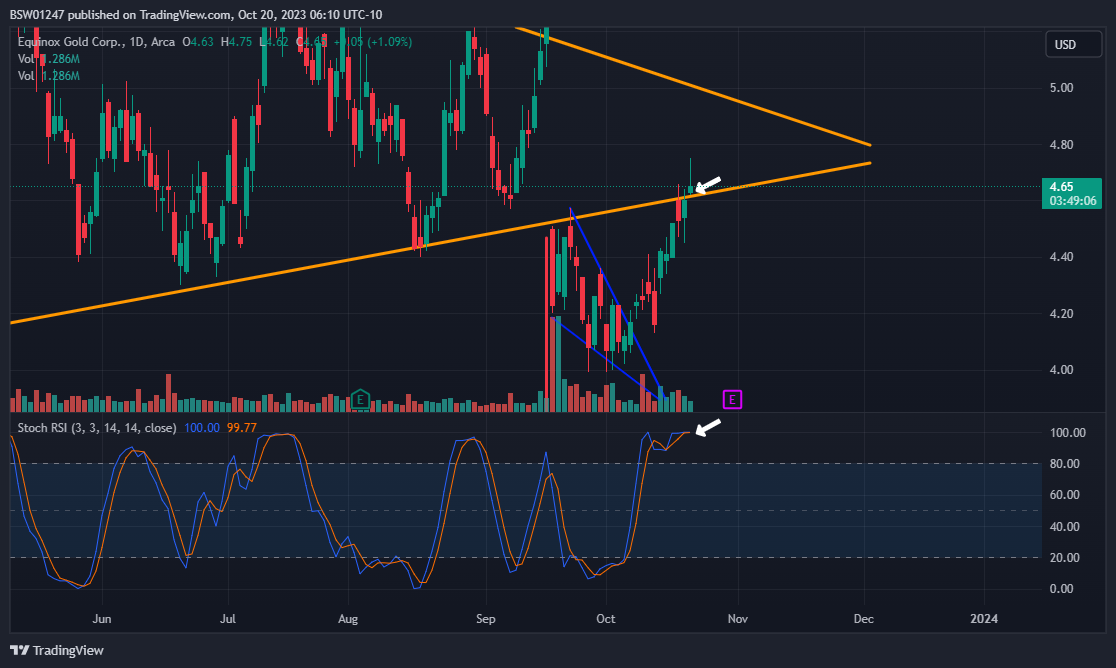Click the 4.40 price axis label
This screenshot has width=1116, height=668.
(x=1061, y=257)
